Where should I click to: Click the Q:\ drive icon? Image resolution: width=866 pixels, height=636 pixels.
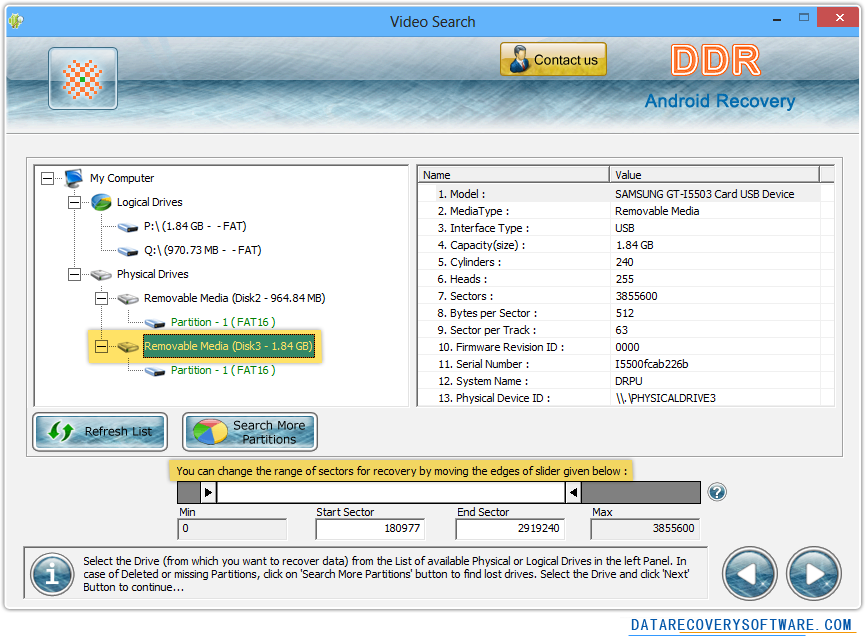coord(128,251)
